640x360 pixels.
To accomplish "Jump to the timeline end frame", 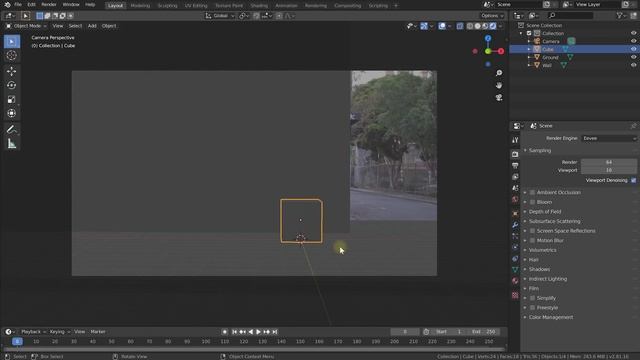I will pyautogui.click(x=275, y=332).
